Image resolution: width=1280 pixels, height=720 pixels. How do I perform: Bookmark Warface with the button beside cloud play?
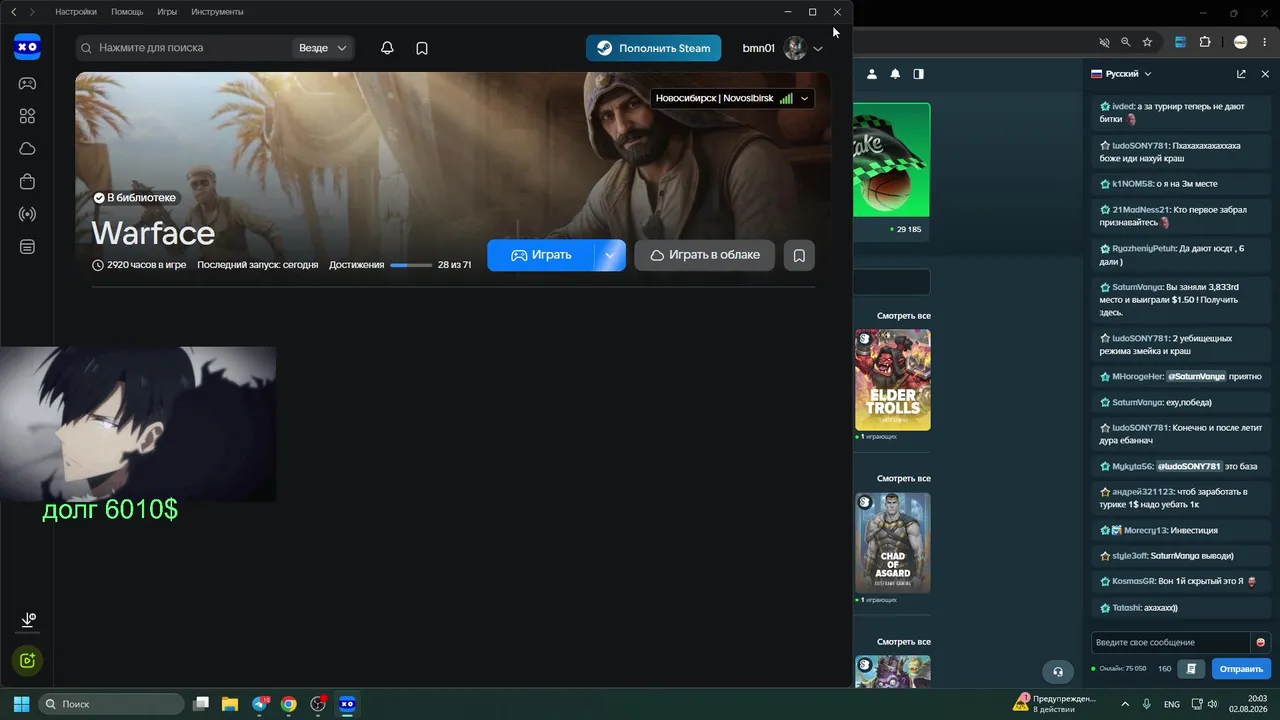pyautogui.click(x=799, y=255)
